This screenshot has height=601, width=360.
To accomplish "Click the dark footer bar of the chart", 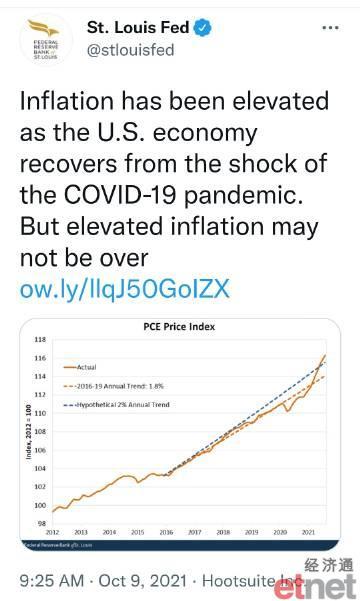I will pos(180,545).
